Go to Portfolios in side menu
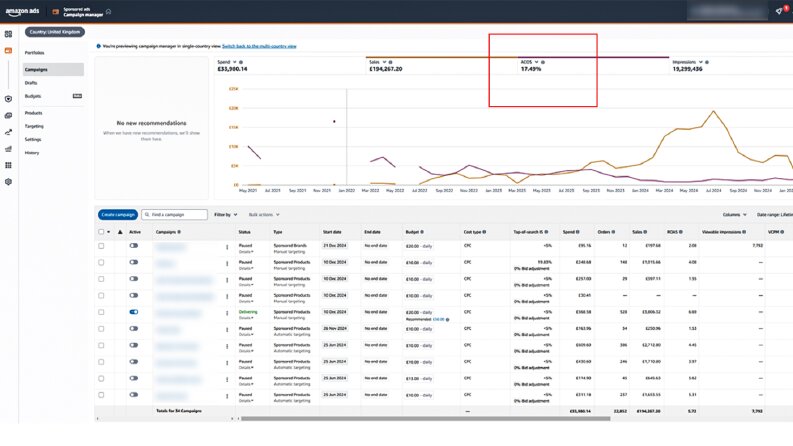Viewport: 793px width, 446px height. pos(34,53)
